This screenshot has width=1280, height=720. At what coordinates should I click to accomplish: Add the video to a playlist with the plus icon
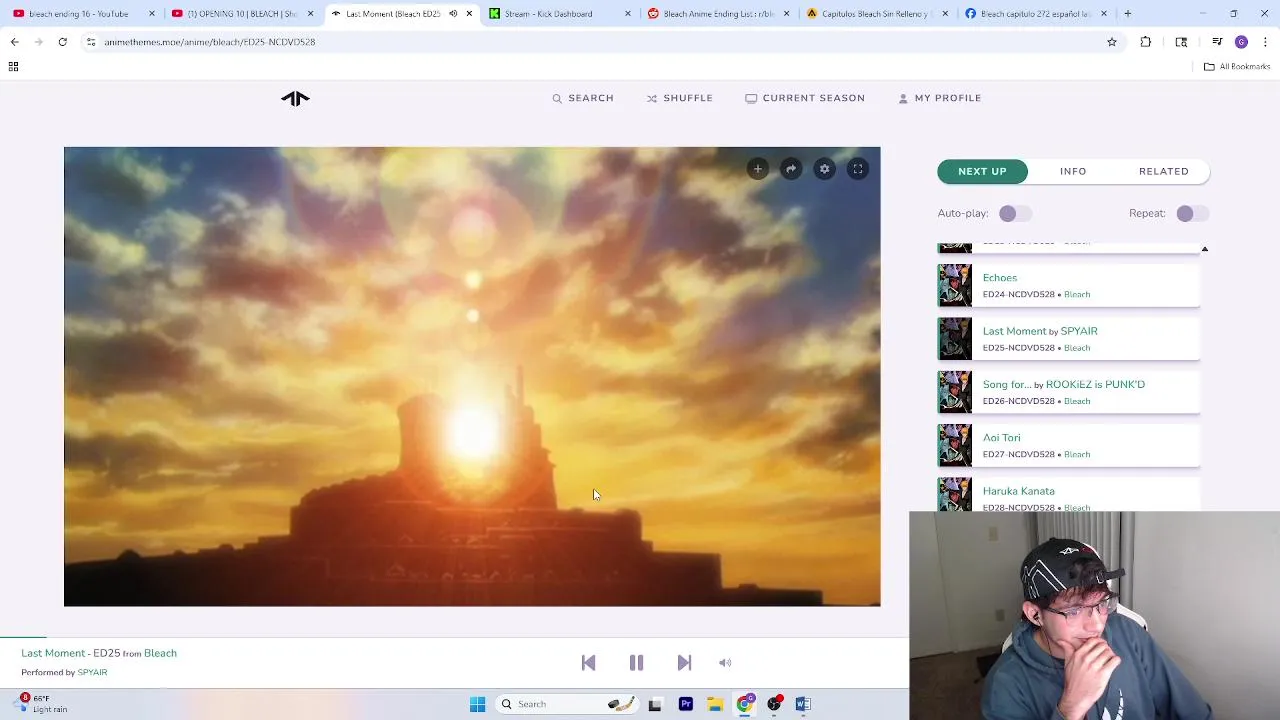(758, 169)
